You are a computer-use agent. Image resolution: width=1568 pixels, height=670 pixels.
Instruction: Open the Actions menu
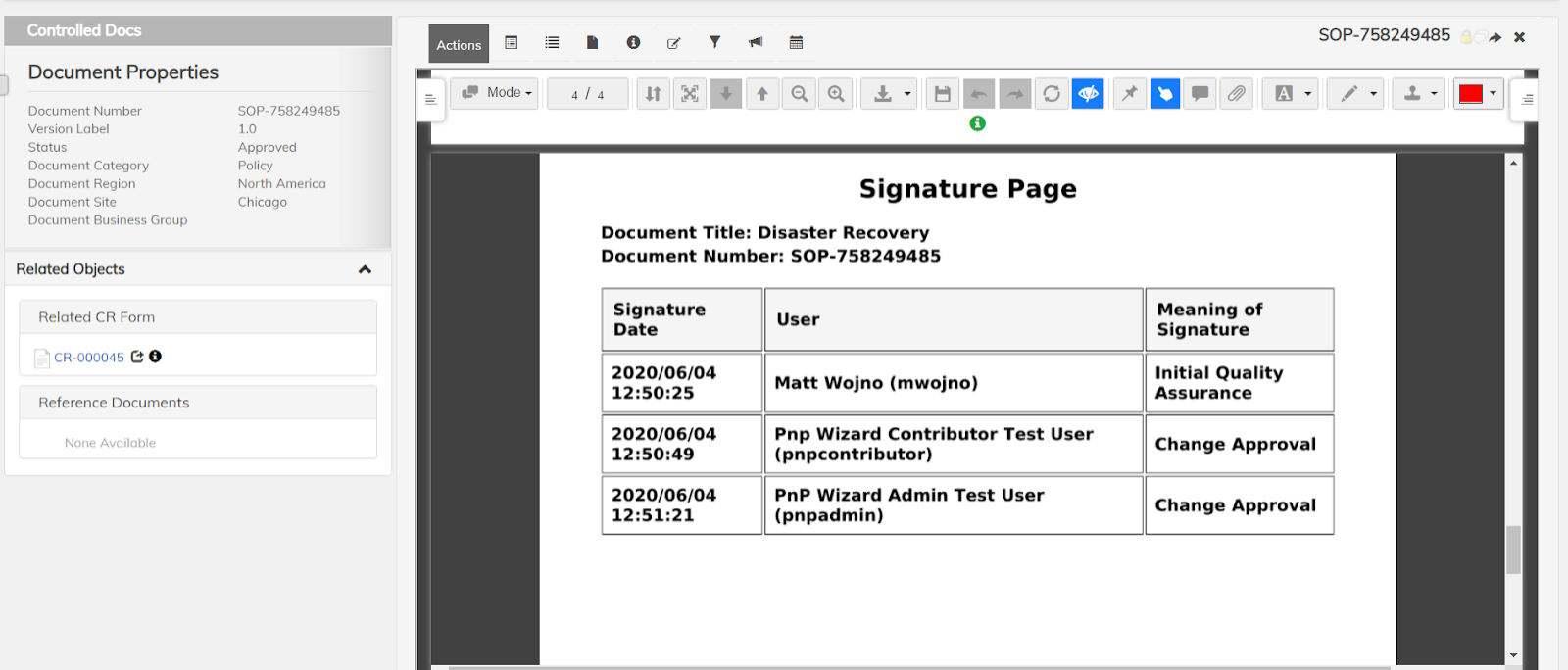(459, 44)
